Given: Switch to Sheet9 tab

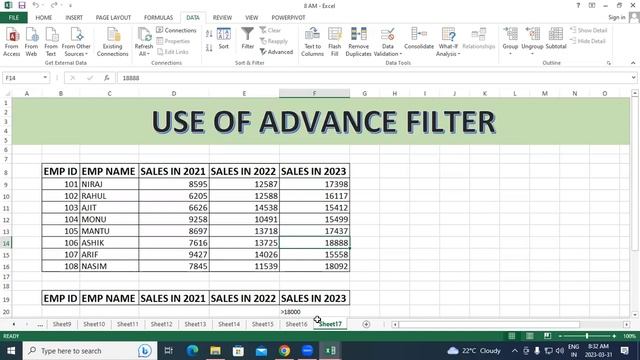Looking at the screenshot, I should coord(62,324).
